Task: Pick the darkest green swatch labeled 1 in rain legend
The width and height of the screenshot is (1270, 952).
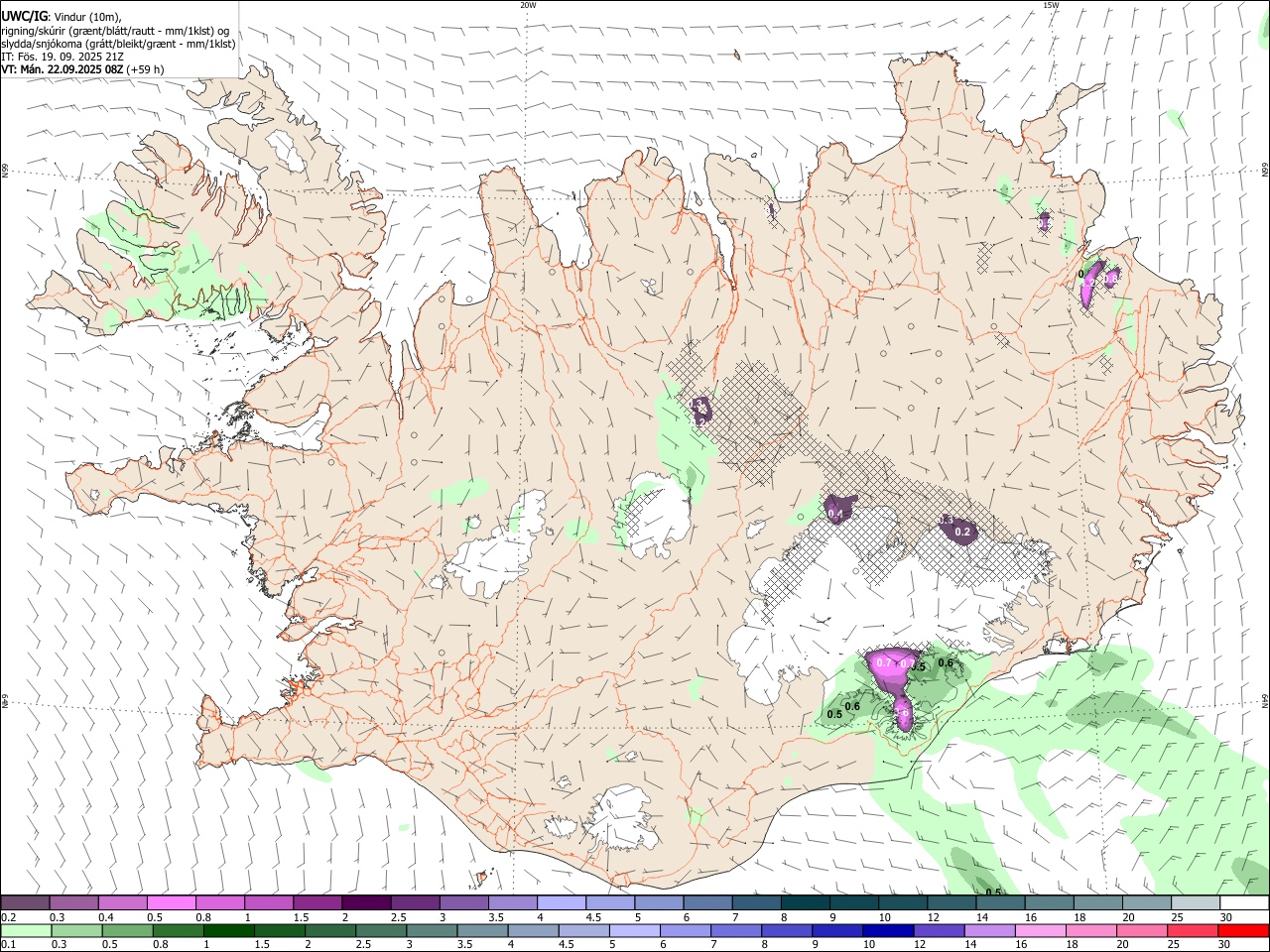Action: click(228, 931)
